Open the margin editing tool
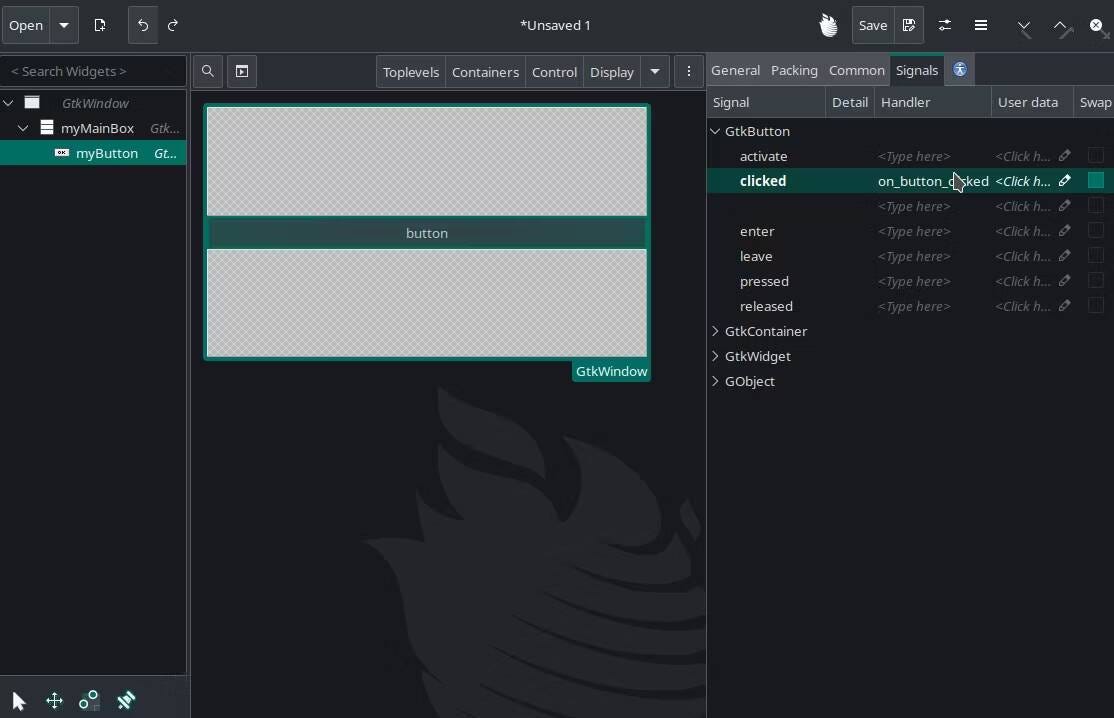The image size is (1114, 718). click(x=89, y=701)
